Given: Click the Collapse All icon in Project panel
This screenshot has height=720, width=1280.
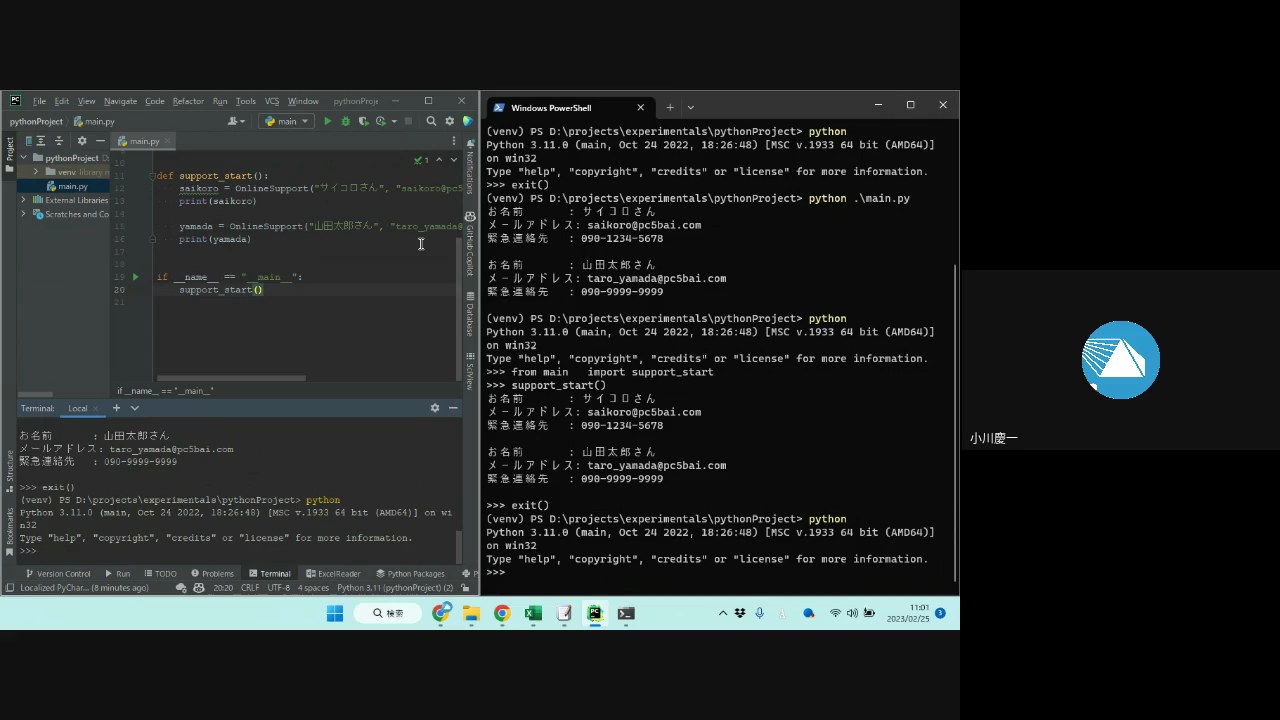Looking at the screenshot, I should click(x=59, y=141).
